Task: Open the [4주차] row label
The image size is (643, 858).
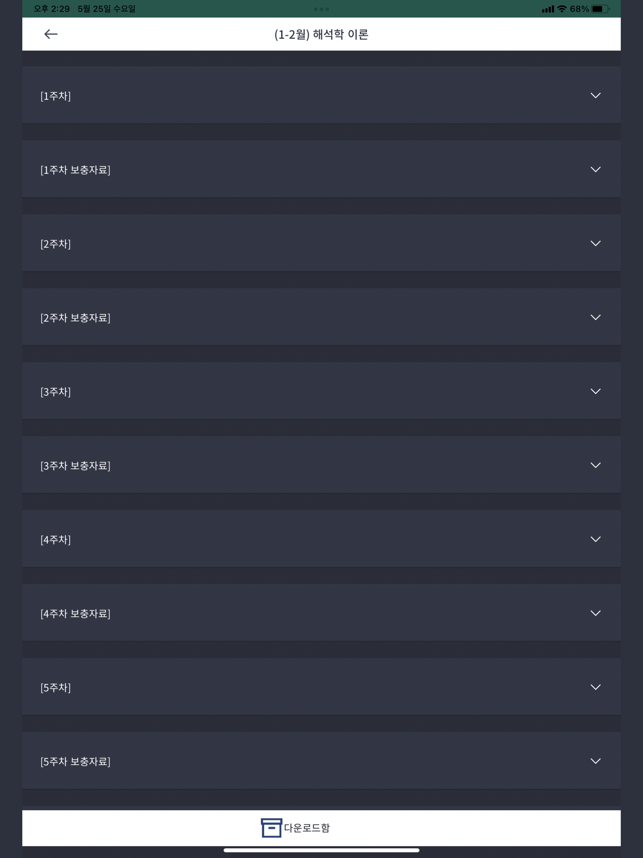Action: [55, 540]
